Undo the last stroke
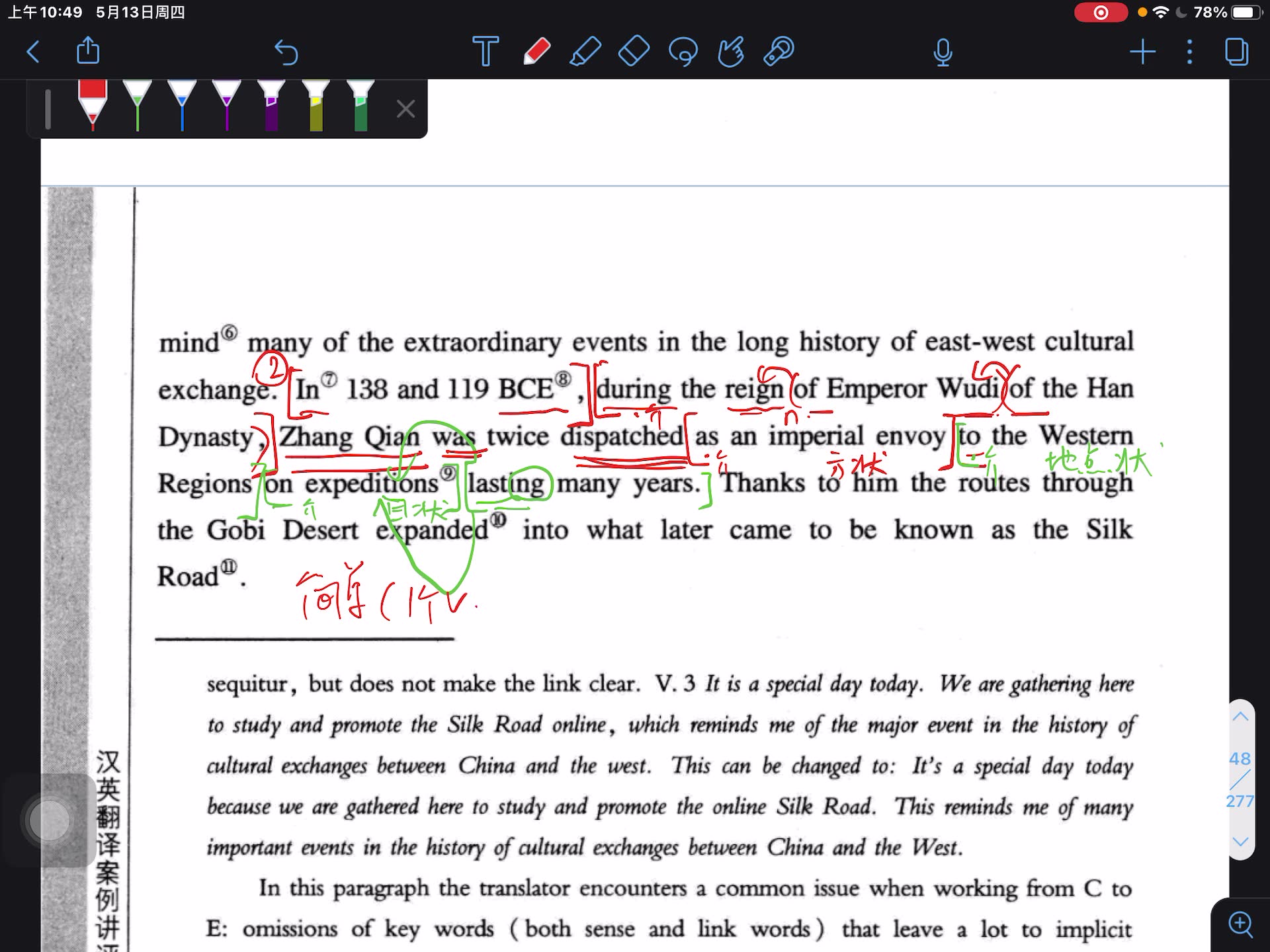The image size is (1270, 952). coord(286,52)
